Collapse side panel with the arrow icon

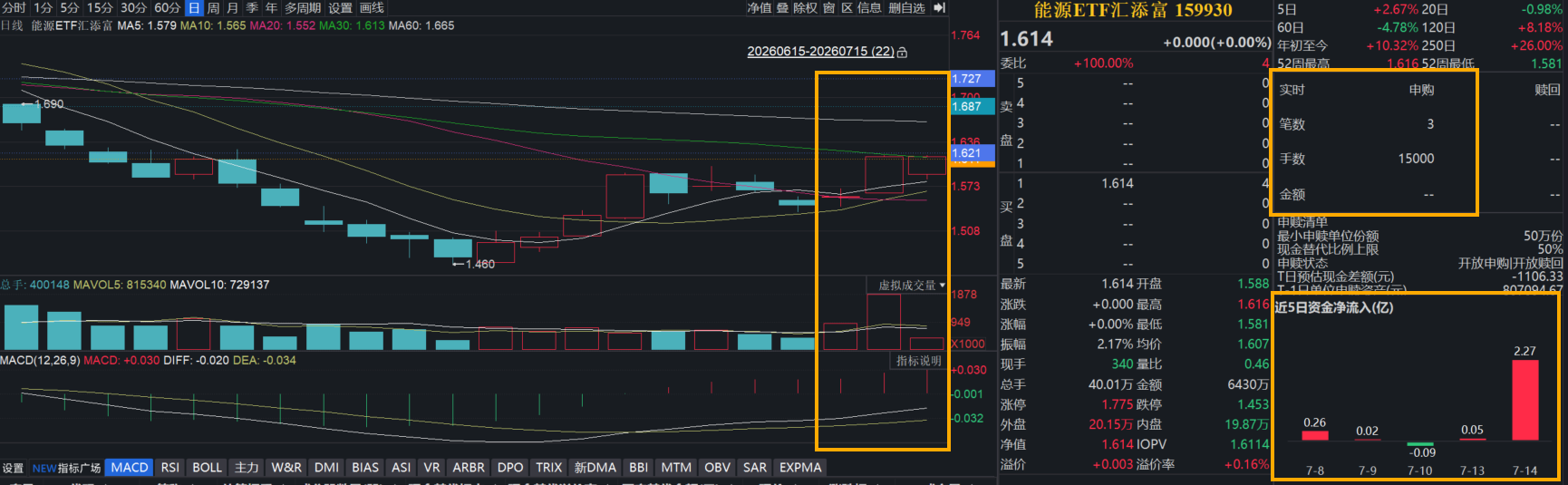939,8
